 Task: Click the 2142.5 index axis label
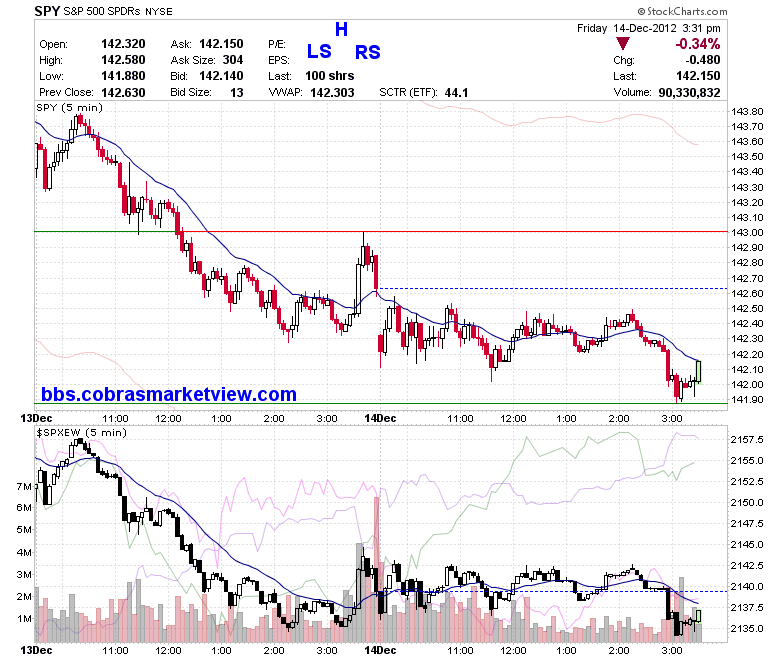(x=747, y=565)
